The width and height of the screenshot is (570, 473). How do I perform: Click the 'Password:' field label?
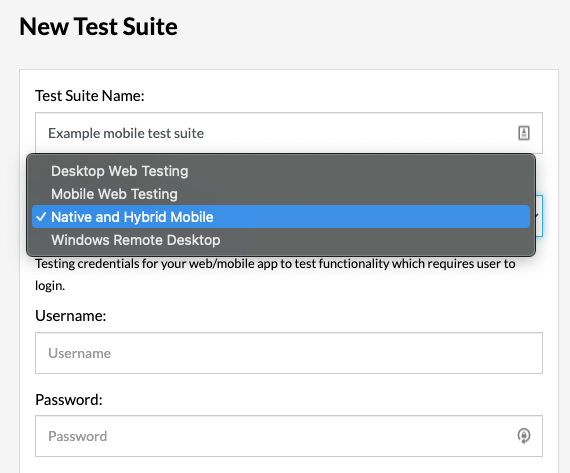[x=69, y=400]
